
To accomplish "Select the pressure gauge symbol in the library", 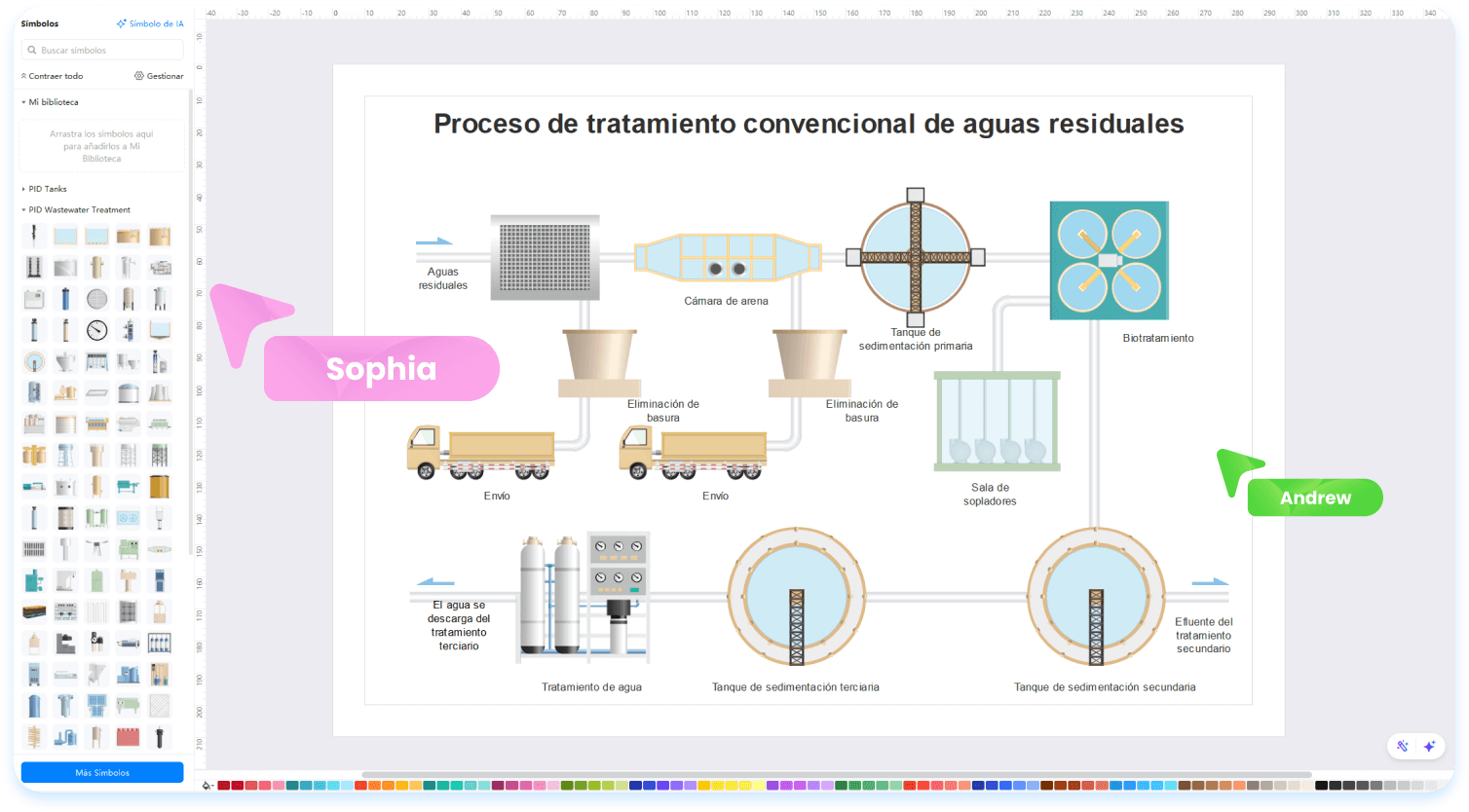I will [x=96, y=329].
